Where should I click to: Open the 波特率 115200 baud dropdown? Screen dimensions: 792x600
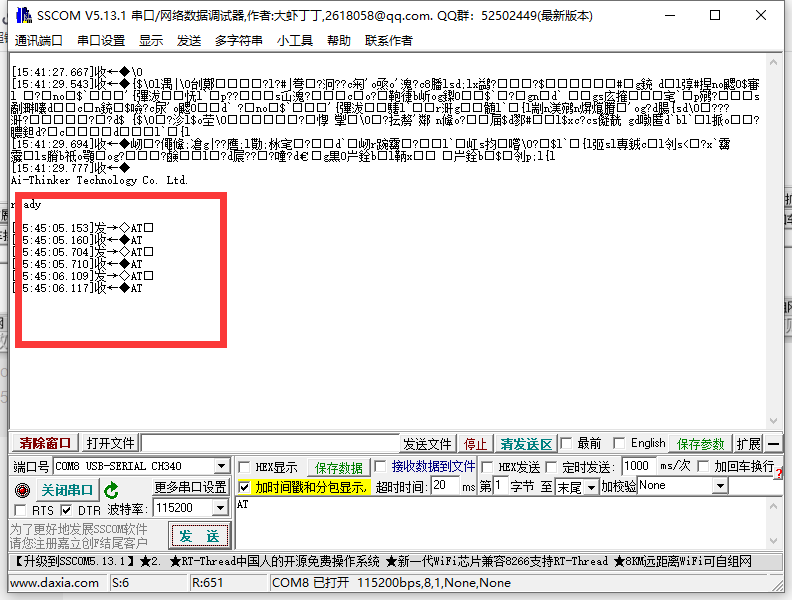click(220, 508)
